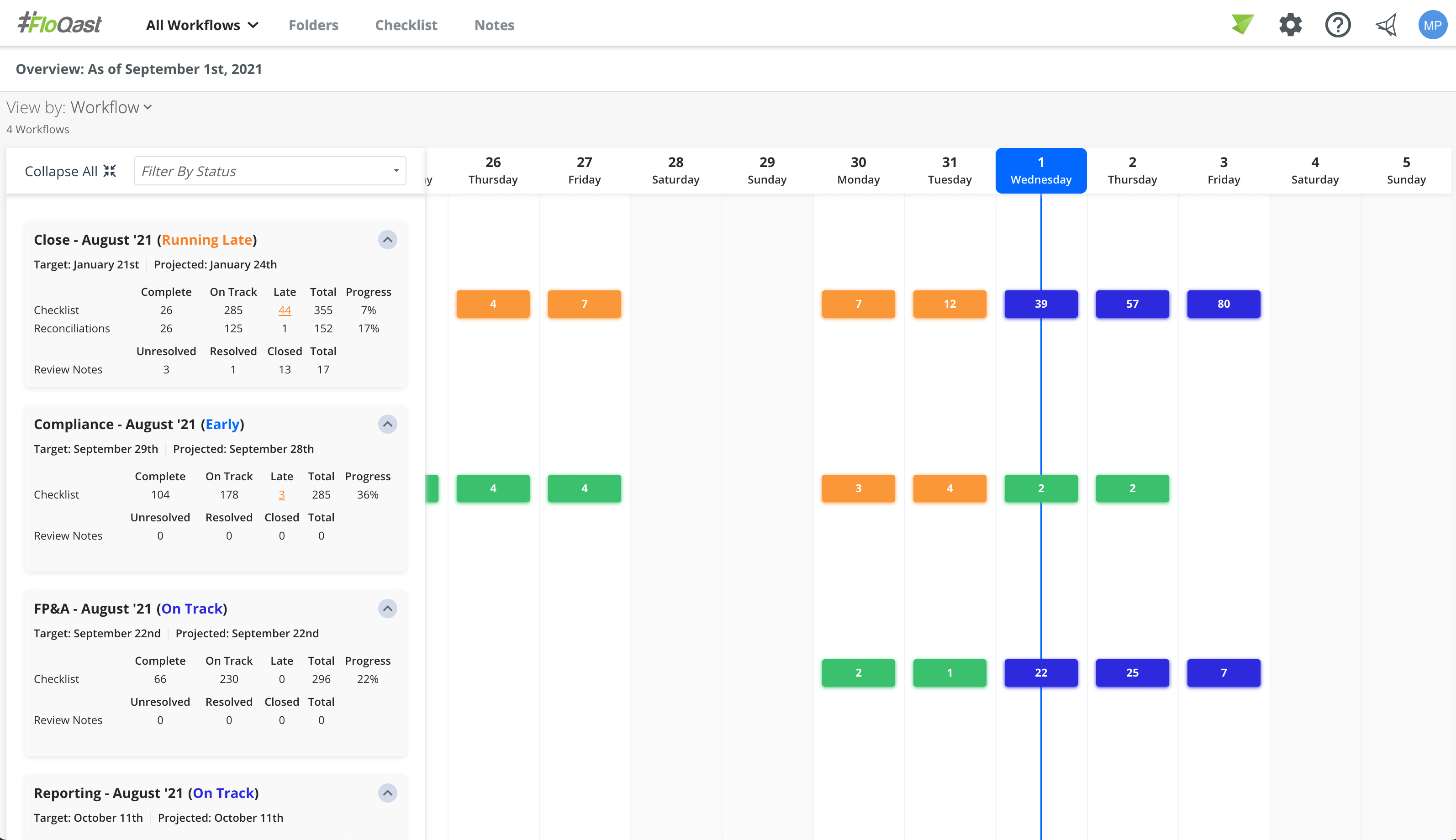The width and height of the screenshot is (1456, 840).
Task: Collapse the Reporting - August '21 card
Action: [x=387, y=793]
